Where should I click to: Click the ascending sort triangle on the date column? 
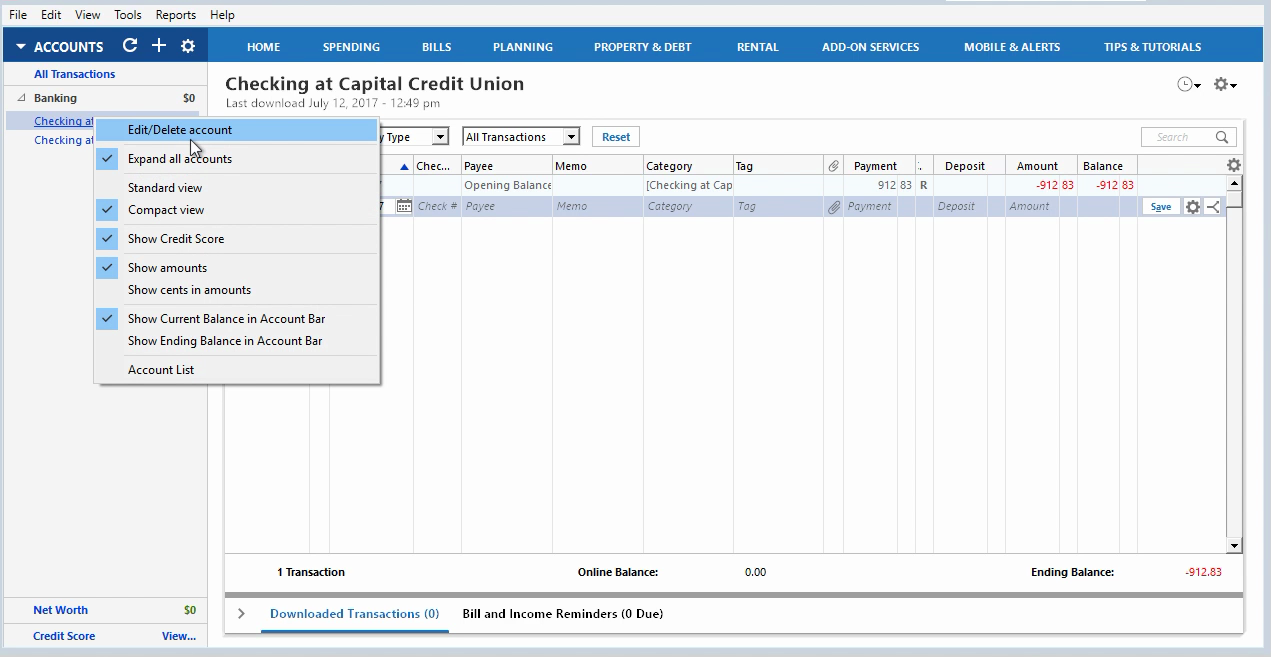point(404,167)
